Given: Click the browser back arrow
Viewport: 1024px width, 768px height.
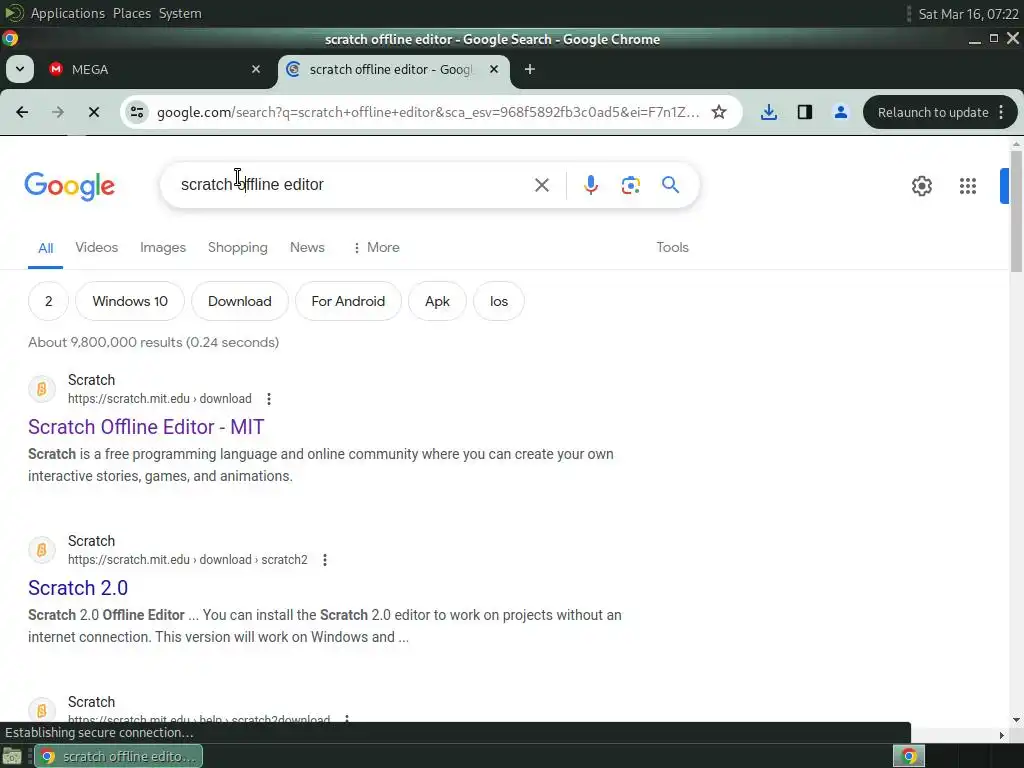Looking at the screenshot, I should (x=22, y=112).
